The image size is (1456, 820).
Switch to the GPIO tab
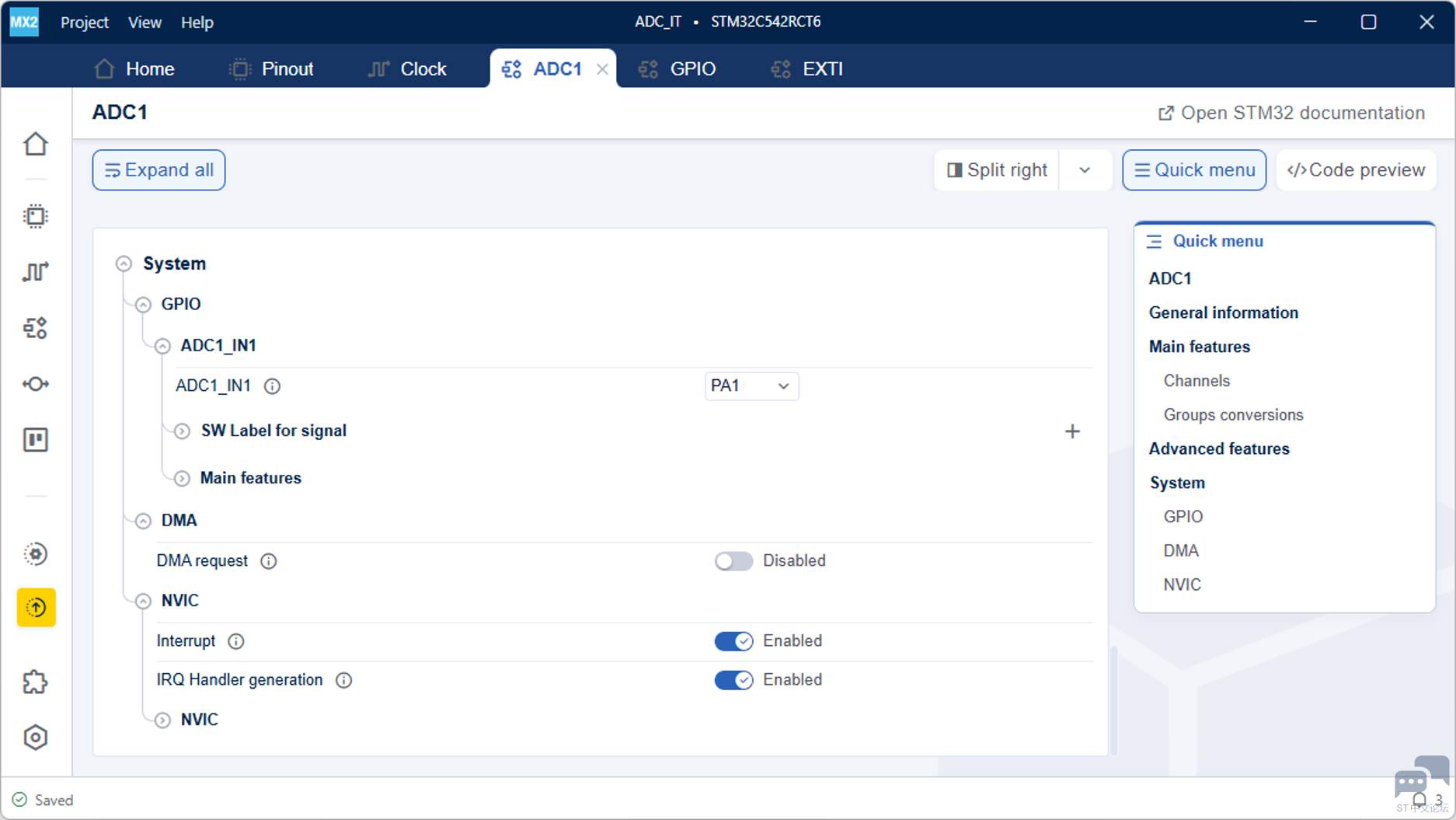[x=677, y=69]
